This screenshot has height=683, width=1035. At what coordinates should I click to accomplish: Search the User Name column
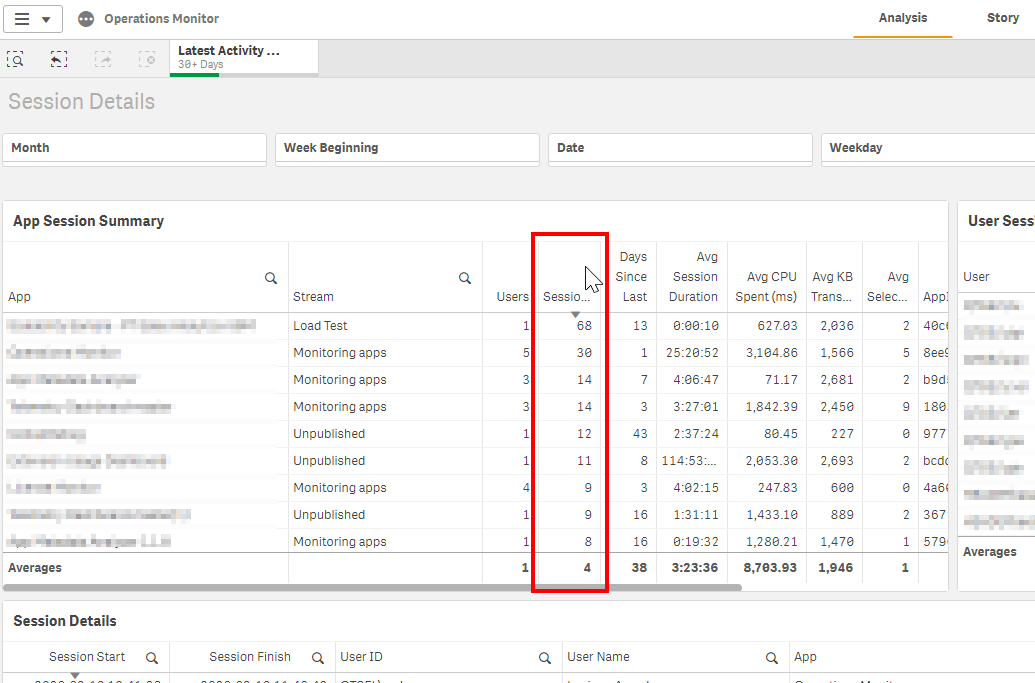(772, 658)
